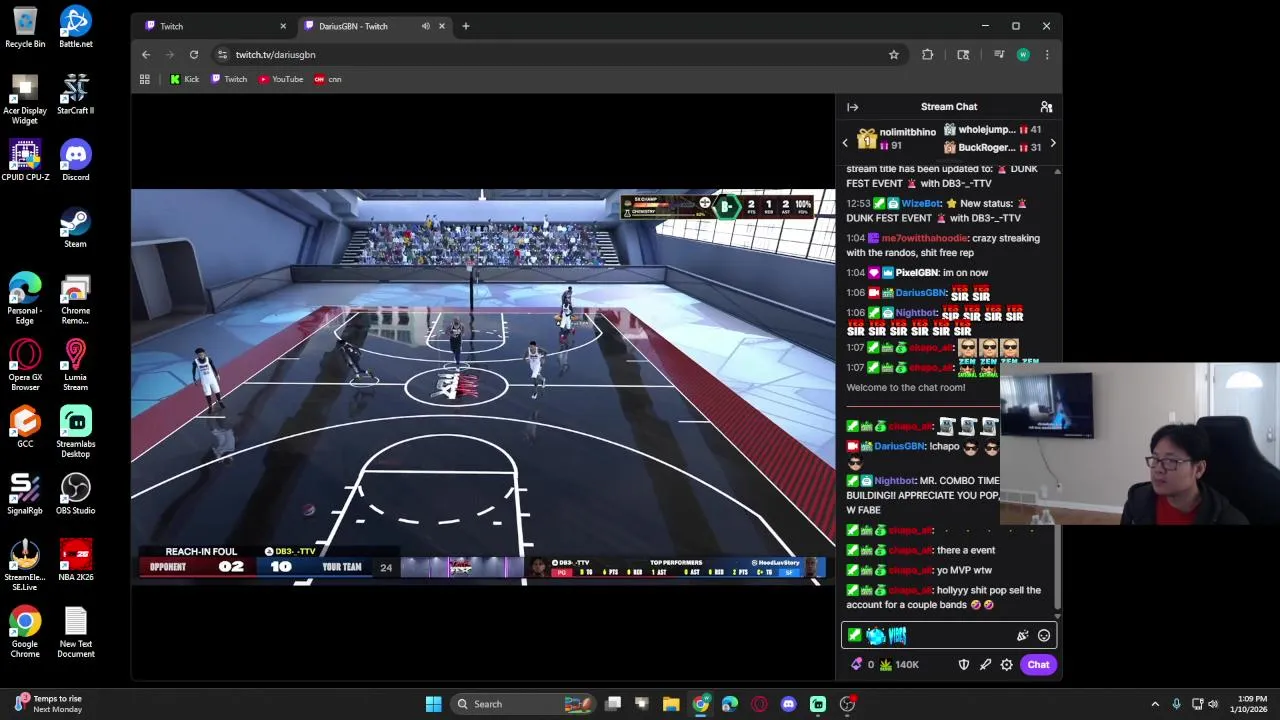
Task: Open Discord from the taskbar
Action: (x=788, y=704)
